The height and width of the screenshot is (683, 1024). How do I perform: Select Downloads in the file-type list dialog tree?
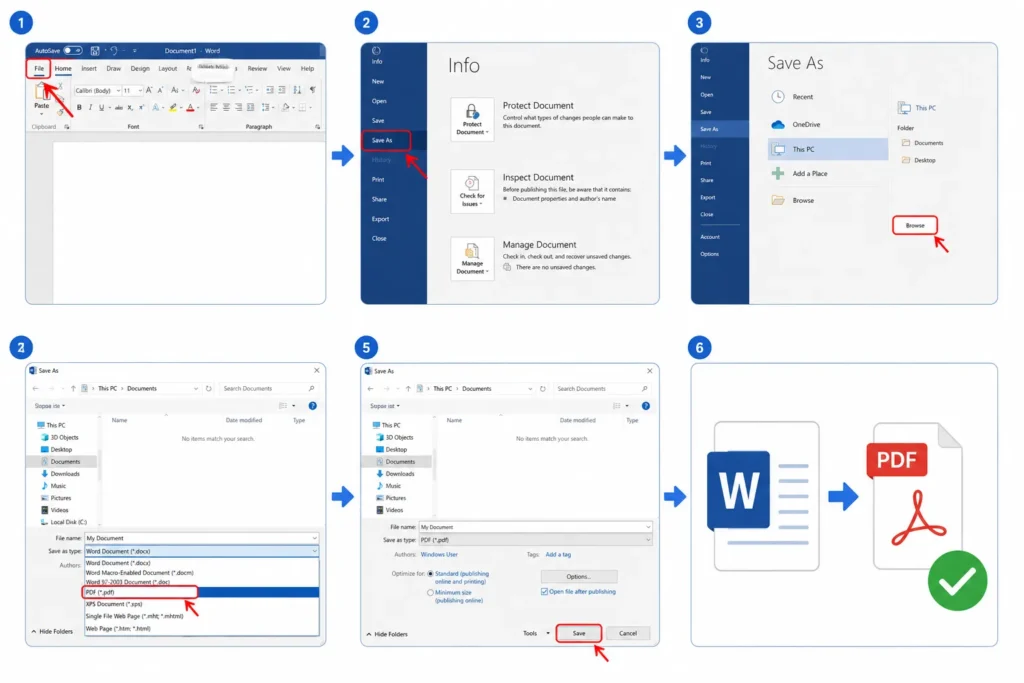coord(59,473)
